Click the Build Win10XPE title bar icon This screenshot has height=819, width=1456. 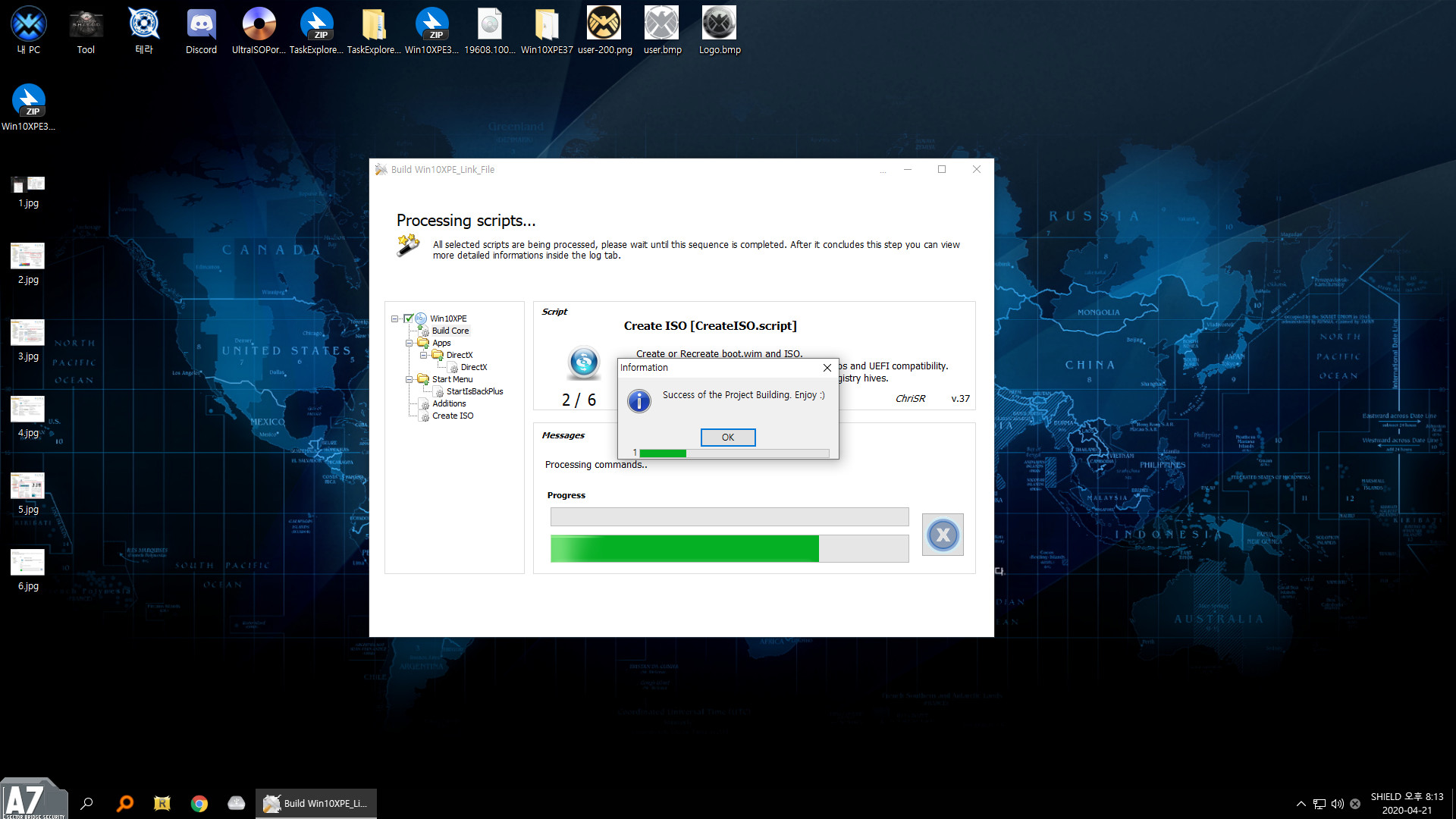click(381, 170)
